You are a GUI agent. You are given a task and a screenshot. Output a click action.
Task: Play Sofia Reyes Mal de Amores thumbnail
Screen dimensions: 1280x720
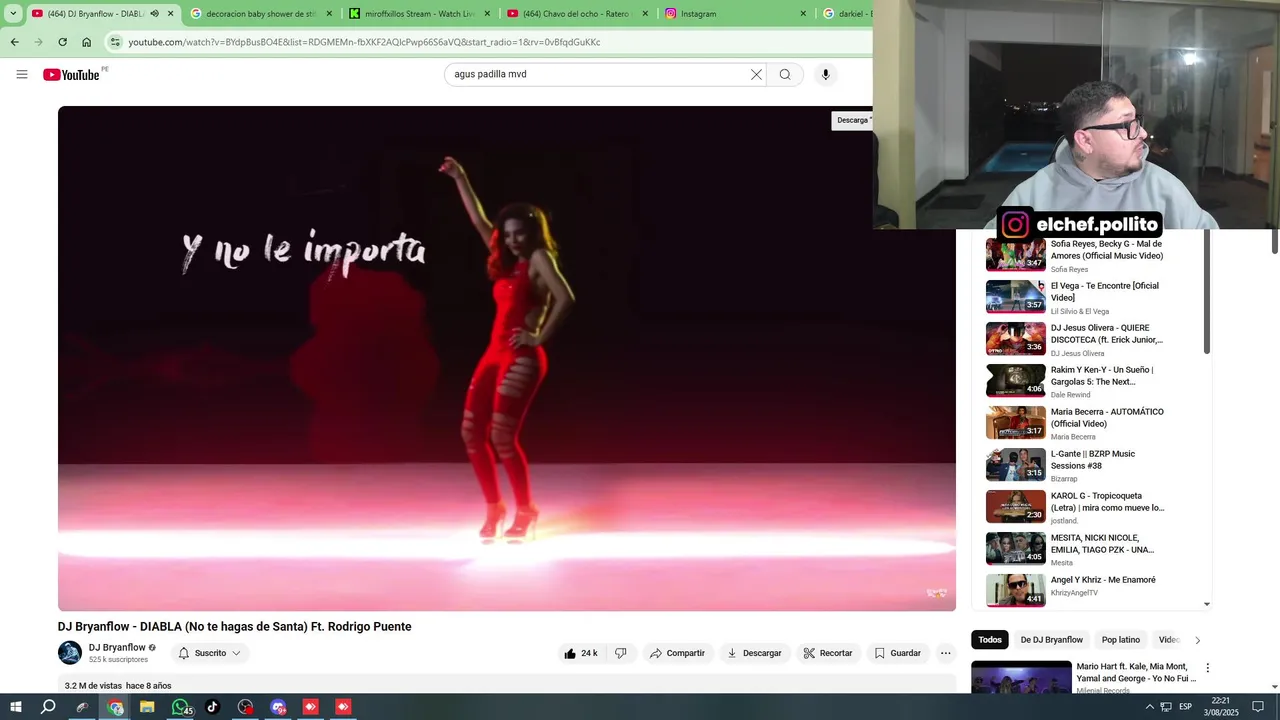pyautogui.click(x=1016, y=254)
